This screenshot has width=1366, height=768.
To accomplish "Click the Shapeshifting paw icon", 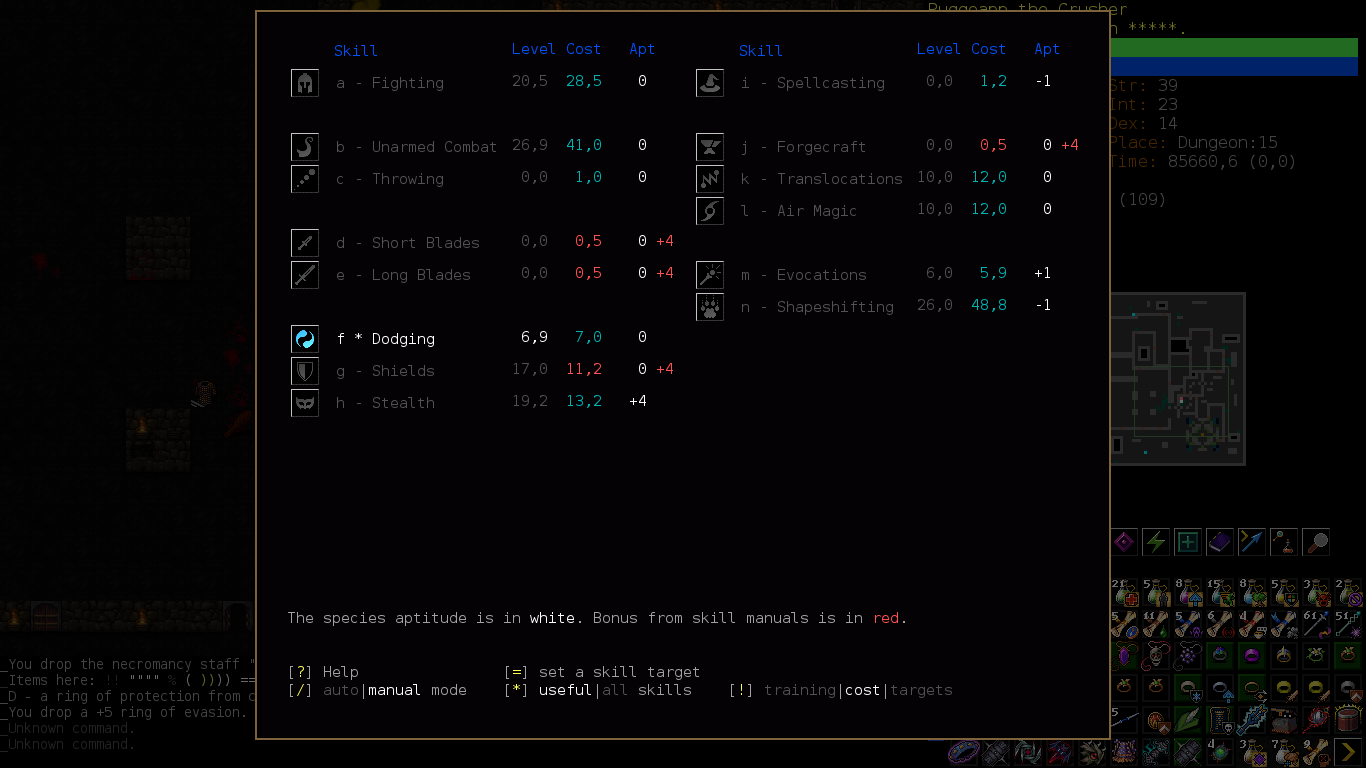I will click(710, 307).
